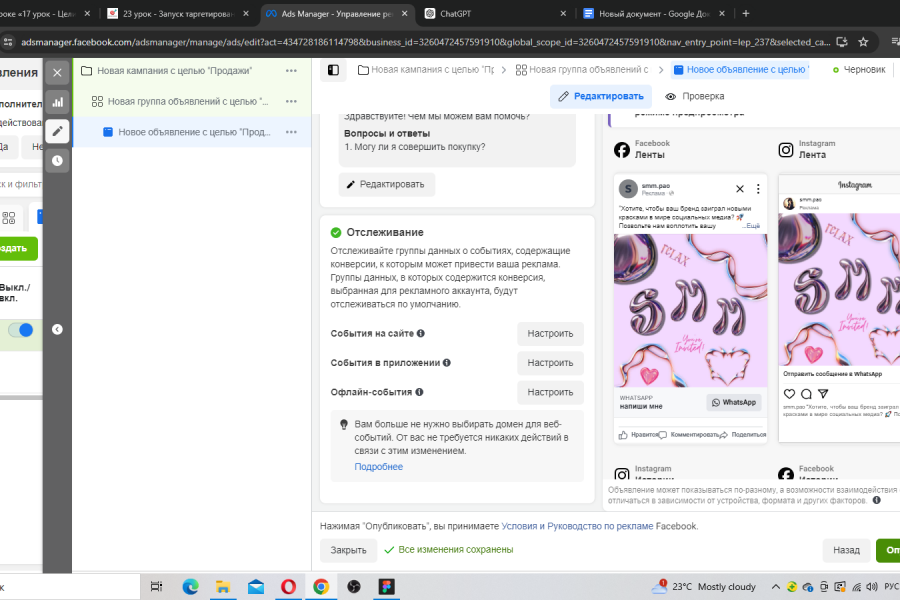900x600 pixels.
Task: Click the green publish button
Action: click(888, 550)
